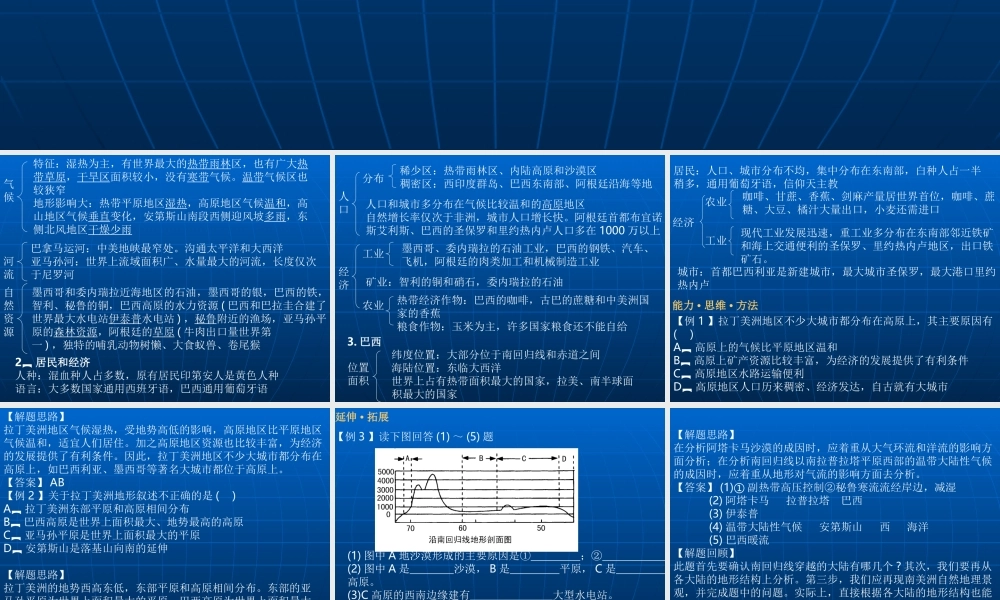The image size is (1000, 600).
Task: Click option B 高原上矿产资源比较丰富
Action: point(820,360)
